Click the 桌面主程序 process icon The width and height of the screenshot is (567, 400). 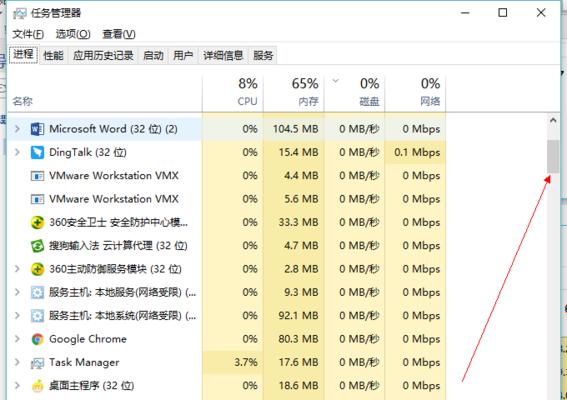coord(37,386)
